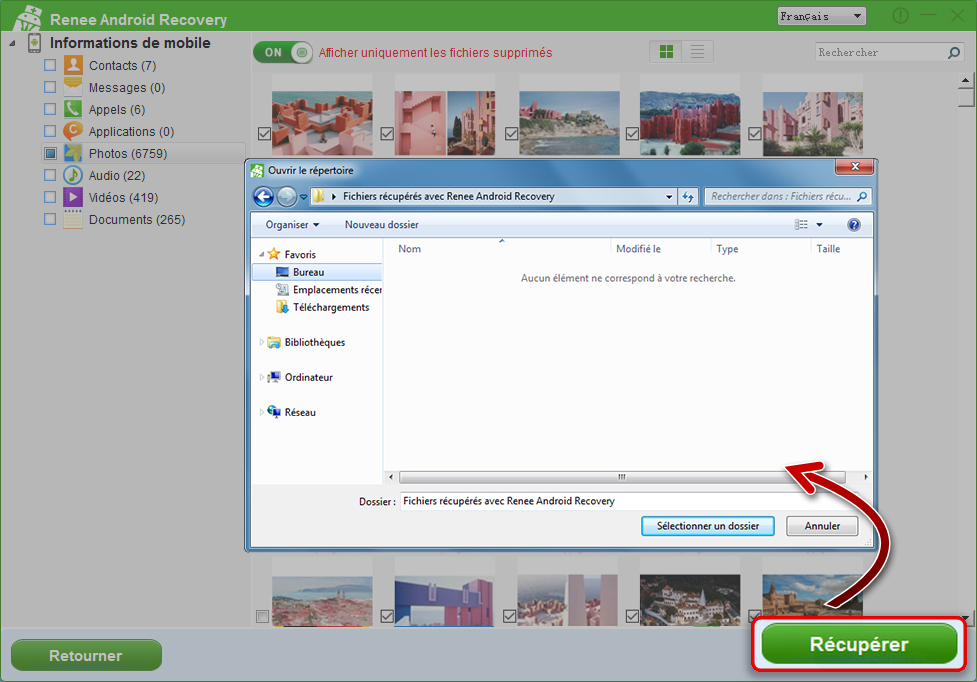Toggle the deleted-files-only ON switch
This screenshot has width=977, height=682.
pyautogui.click(x=283, y=52)
